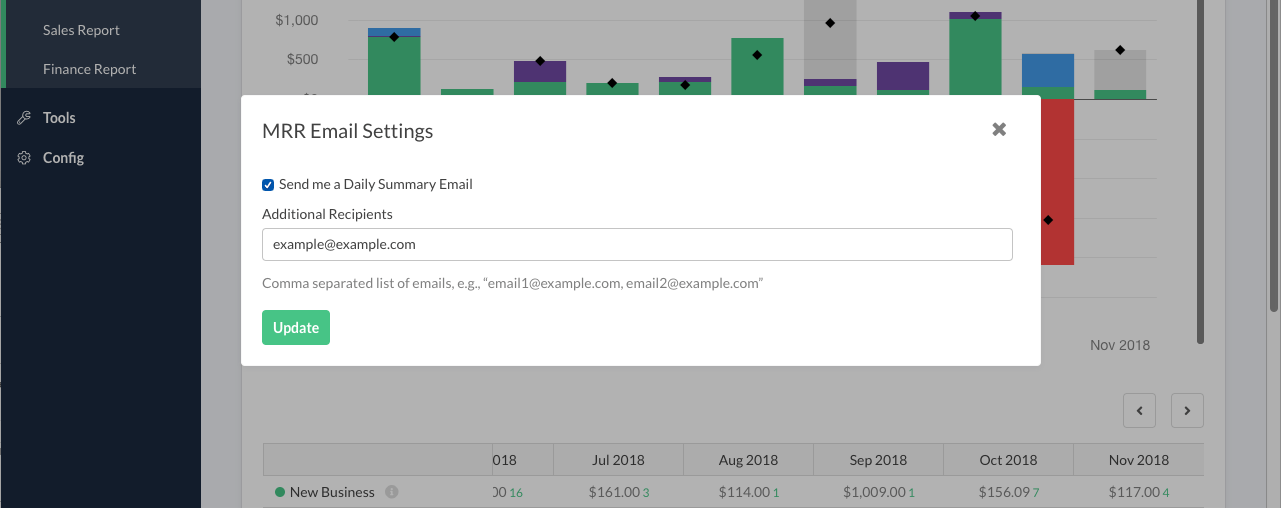This screenshot has width=1281, height=508.
Task: Click the page vertical scrollbar
Action: click(1200, 200)
